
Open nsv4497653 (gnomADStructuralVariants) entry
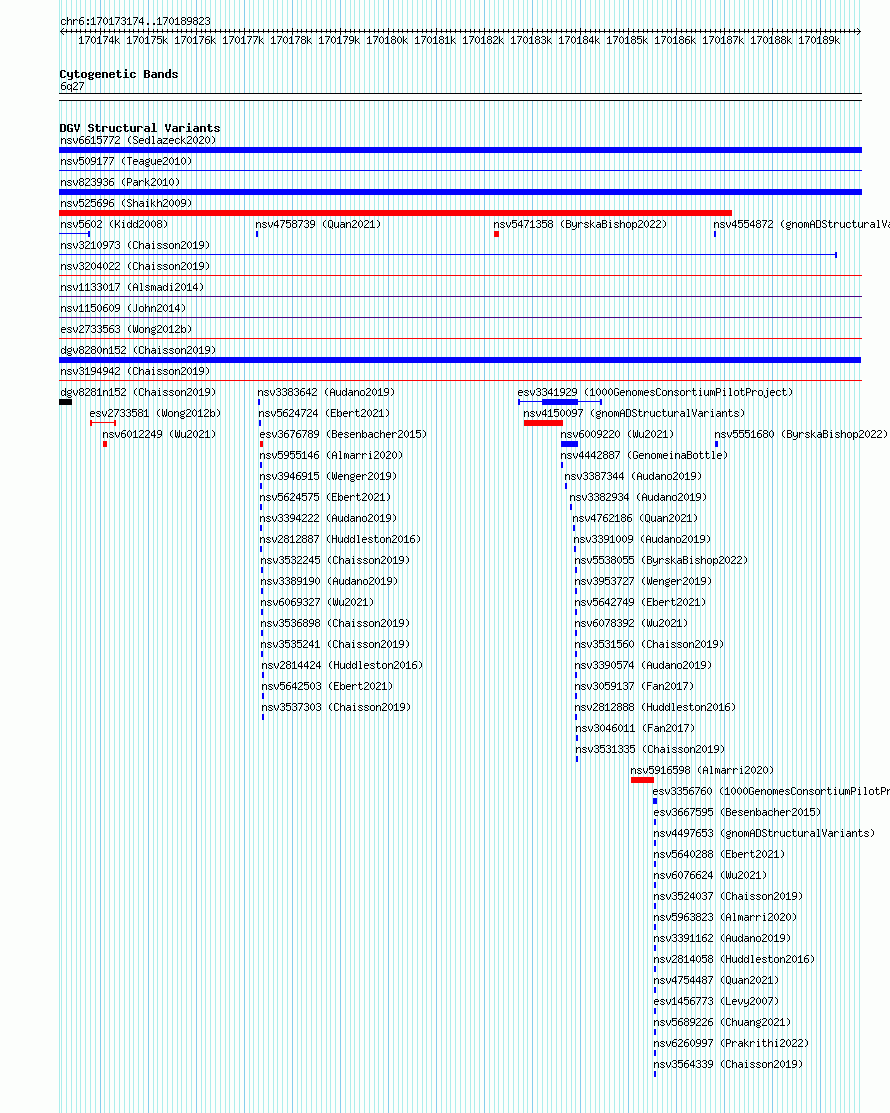tap(764, 833)
